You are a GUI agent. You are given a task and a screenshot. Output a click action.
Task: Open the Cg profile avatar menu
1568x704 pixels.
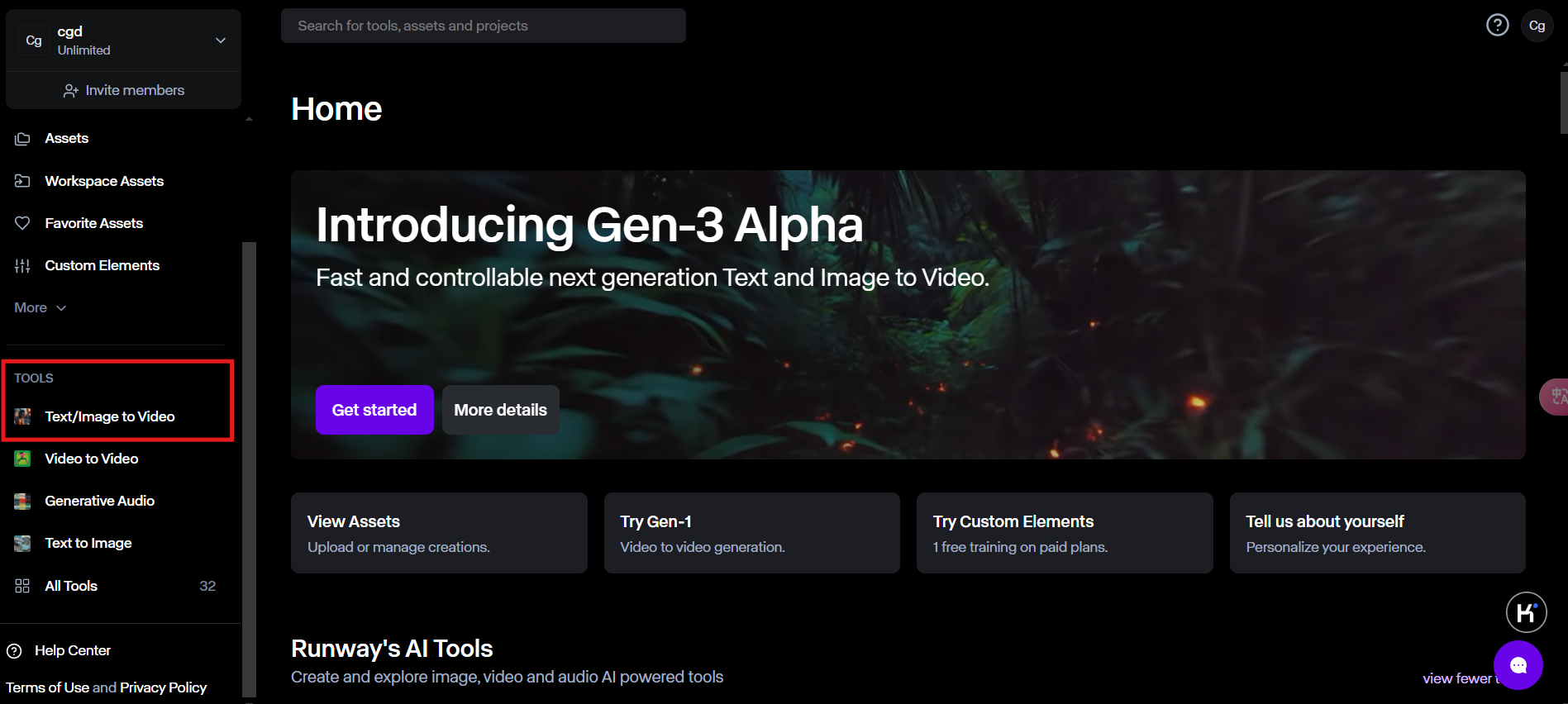(1537, 26)
